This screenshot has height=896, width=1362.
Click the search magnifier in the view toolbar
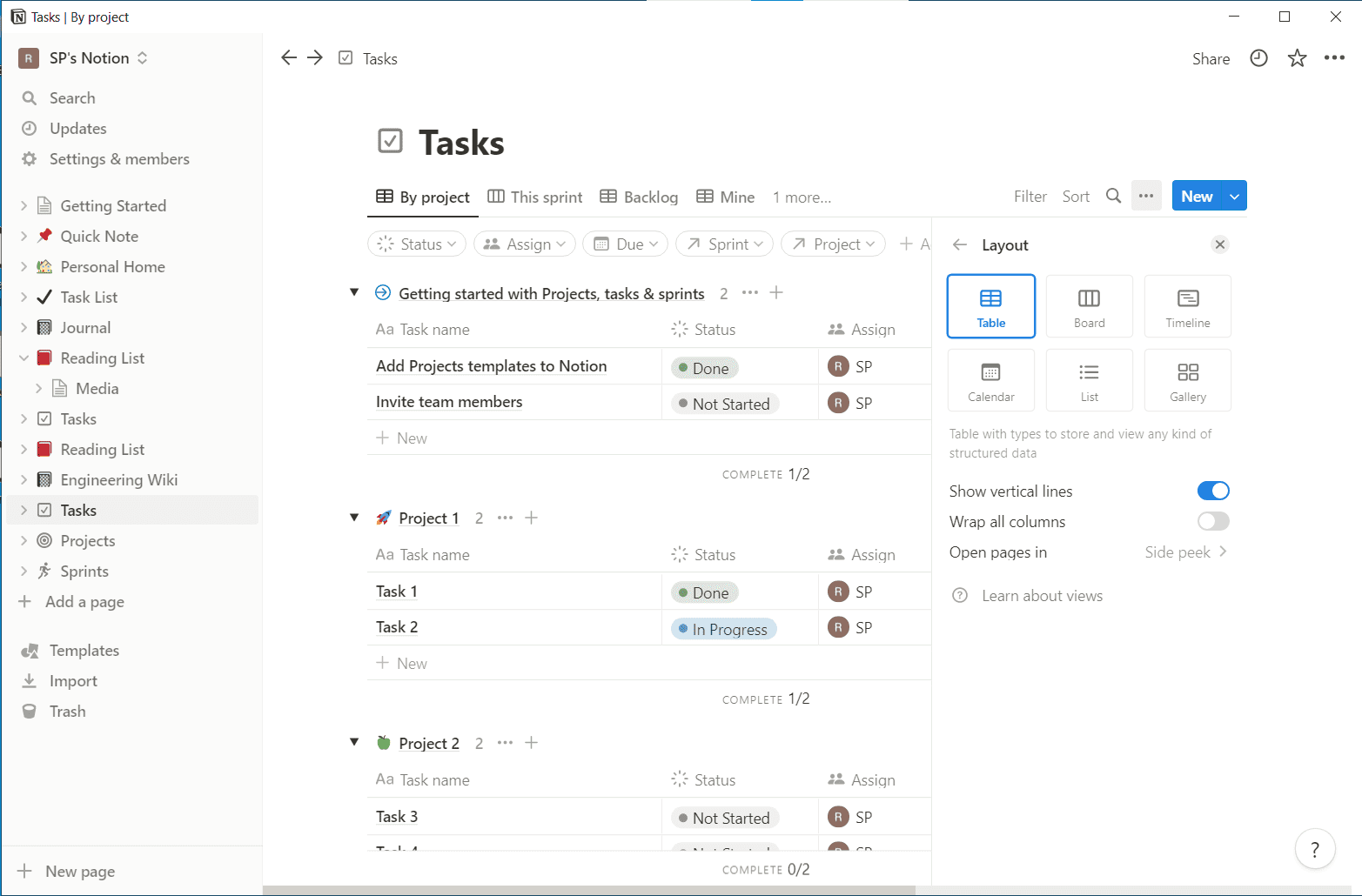click(1113, 196)
